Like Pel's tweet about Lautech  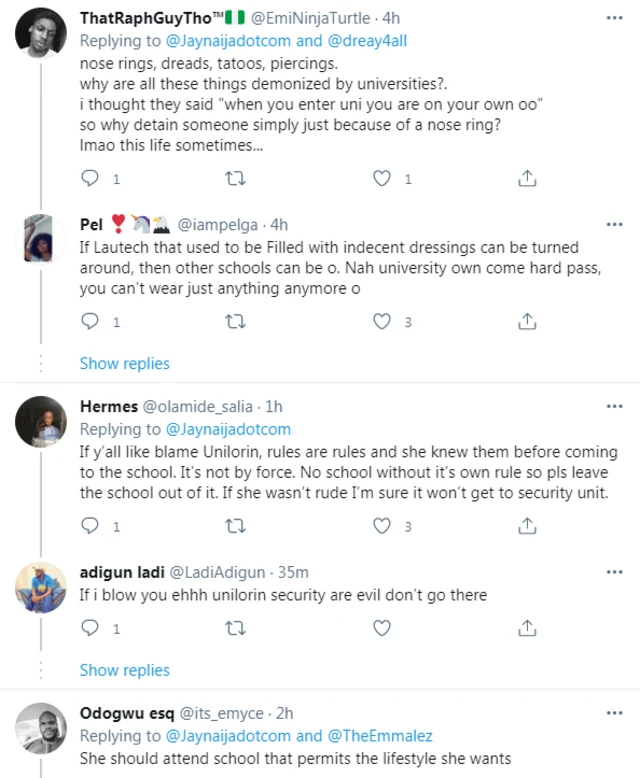381,322
